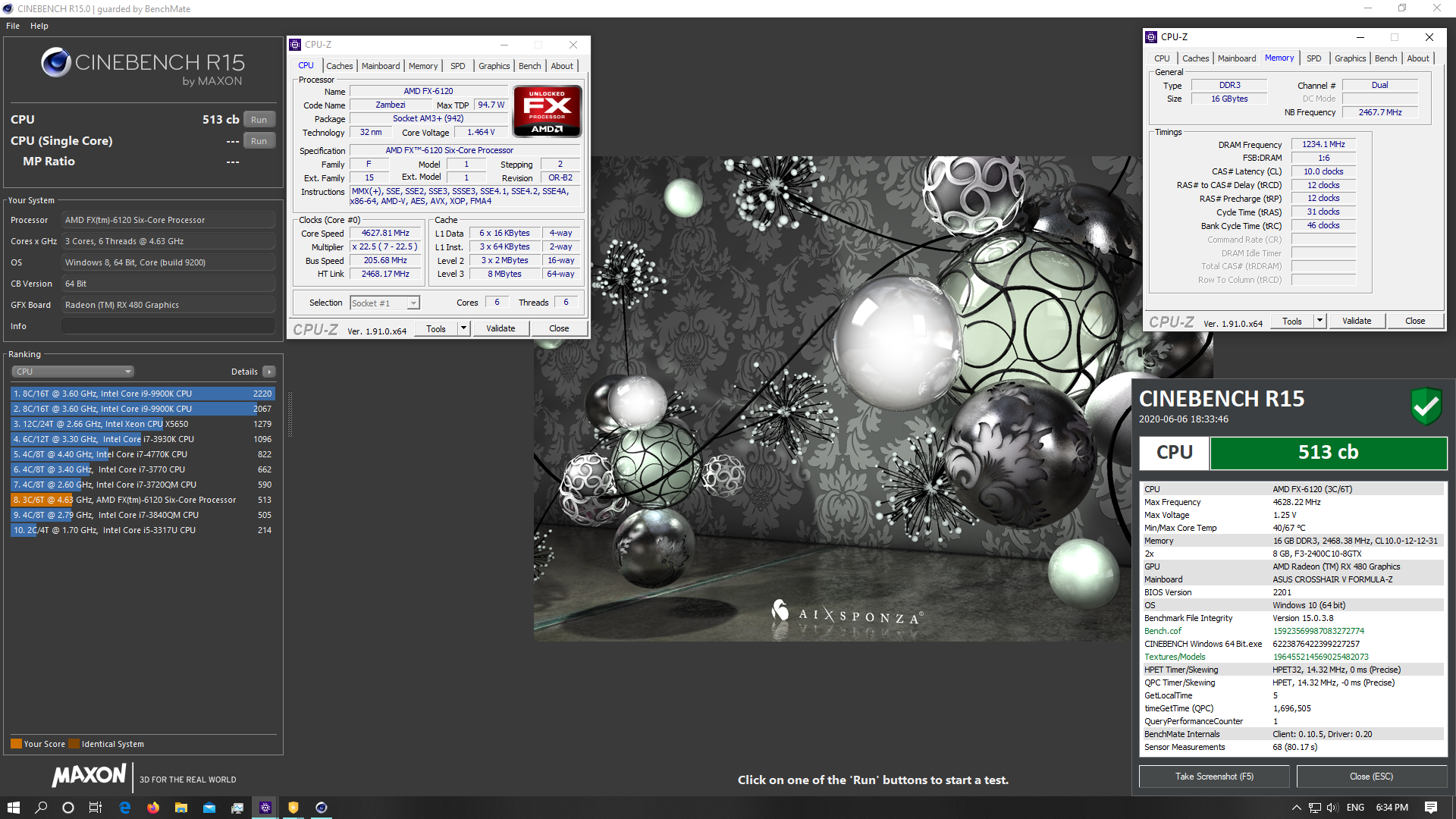Click Validate in right CPU-Z

[1357, 321]
